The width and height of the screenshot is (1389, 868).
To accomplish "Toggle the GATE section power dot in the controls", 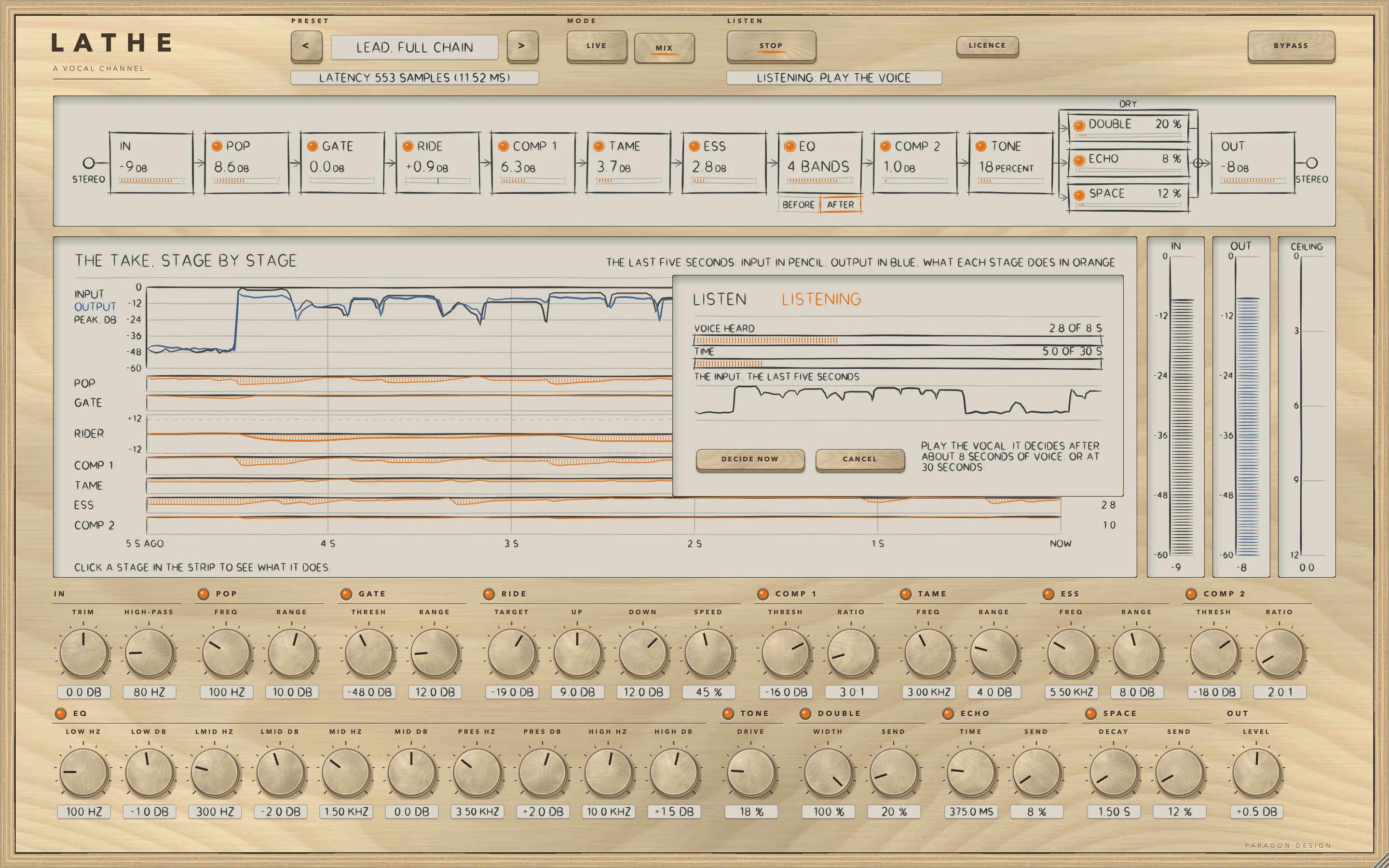I will (x=346, y=594).
